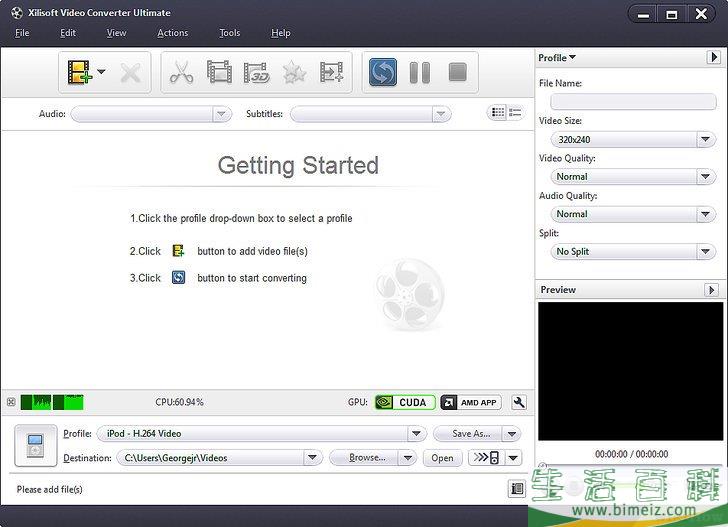728x527 pixels.
Task: Click the CPU:60.94% status text
Action: click(x=179, y=402)
